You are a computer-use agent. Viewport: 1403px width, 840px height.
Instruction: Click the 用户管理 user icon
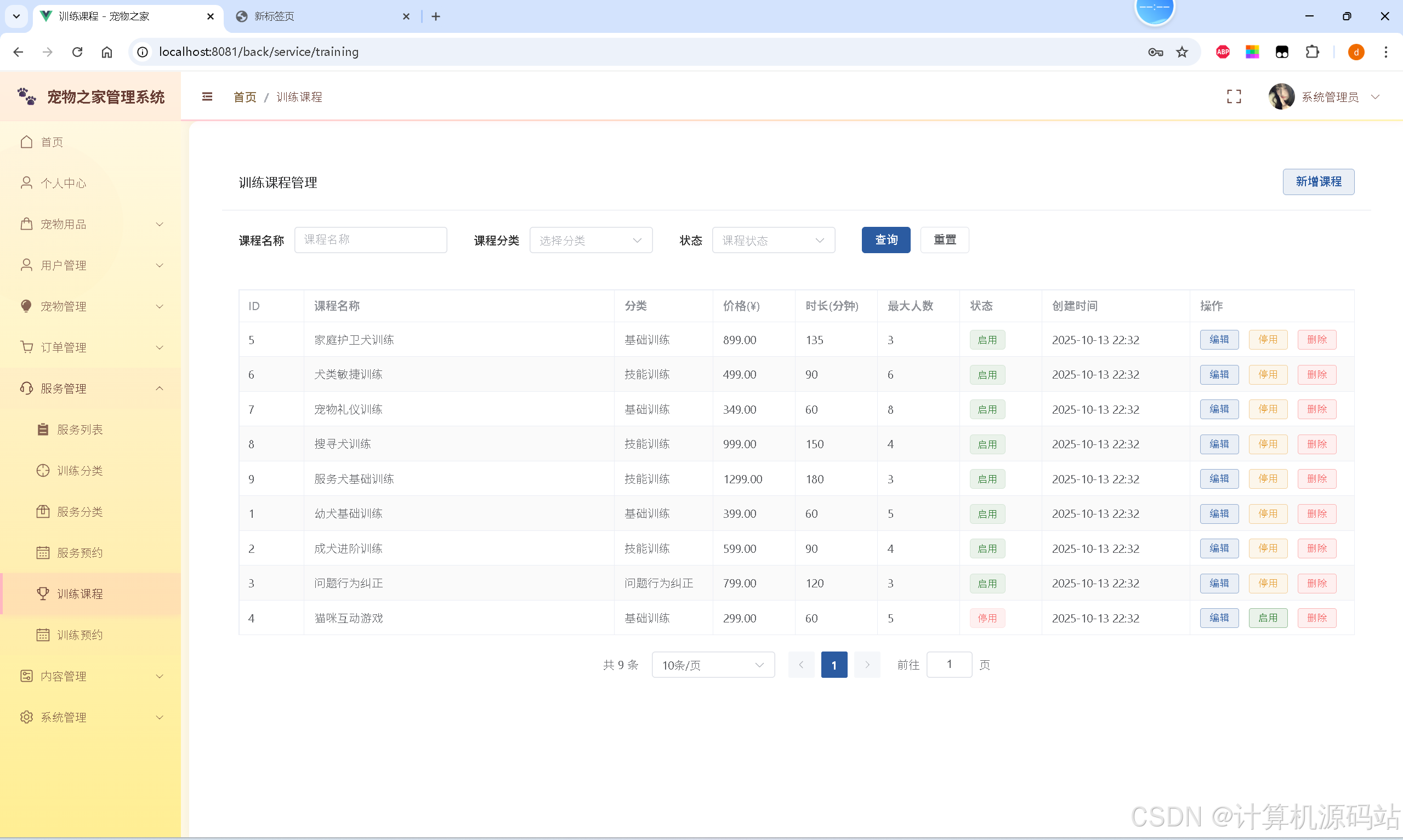point(26,265)
